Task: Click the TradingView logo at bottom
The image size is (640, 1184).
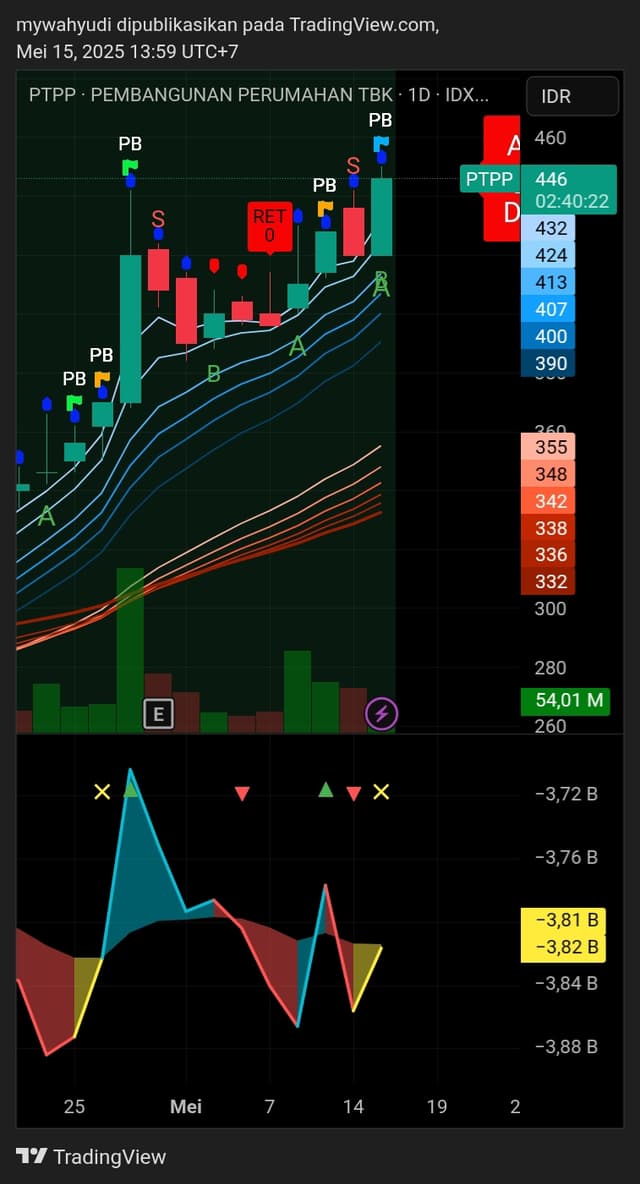Action: coord(91,1156)
